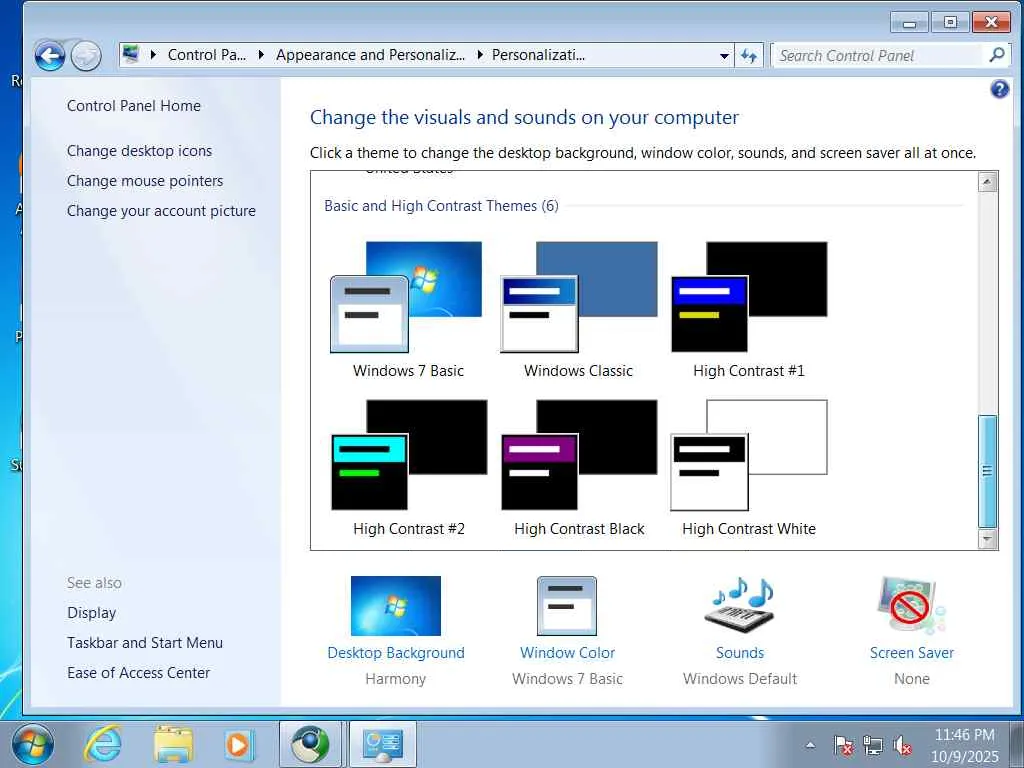The image size is (1024, 768).
Task: Open Control Panel Home
Action: click(134, 106)
